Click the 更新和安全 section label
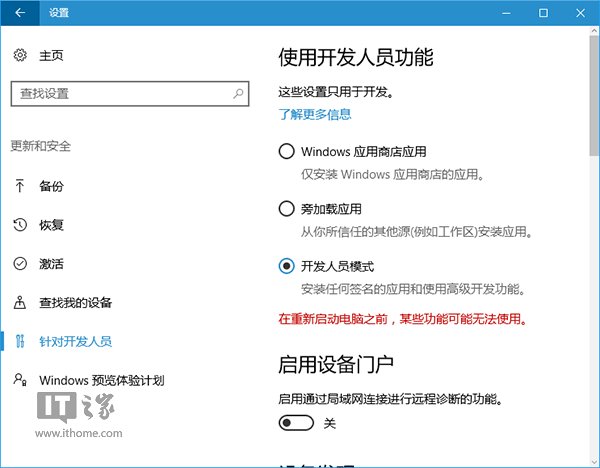This screenshot has width=600, height=468. (x=41, y=146)
